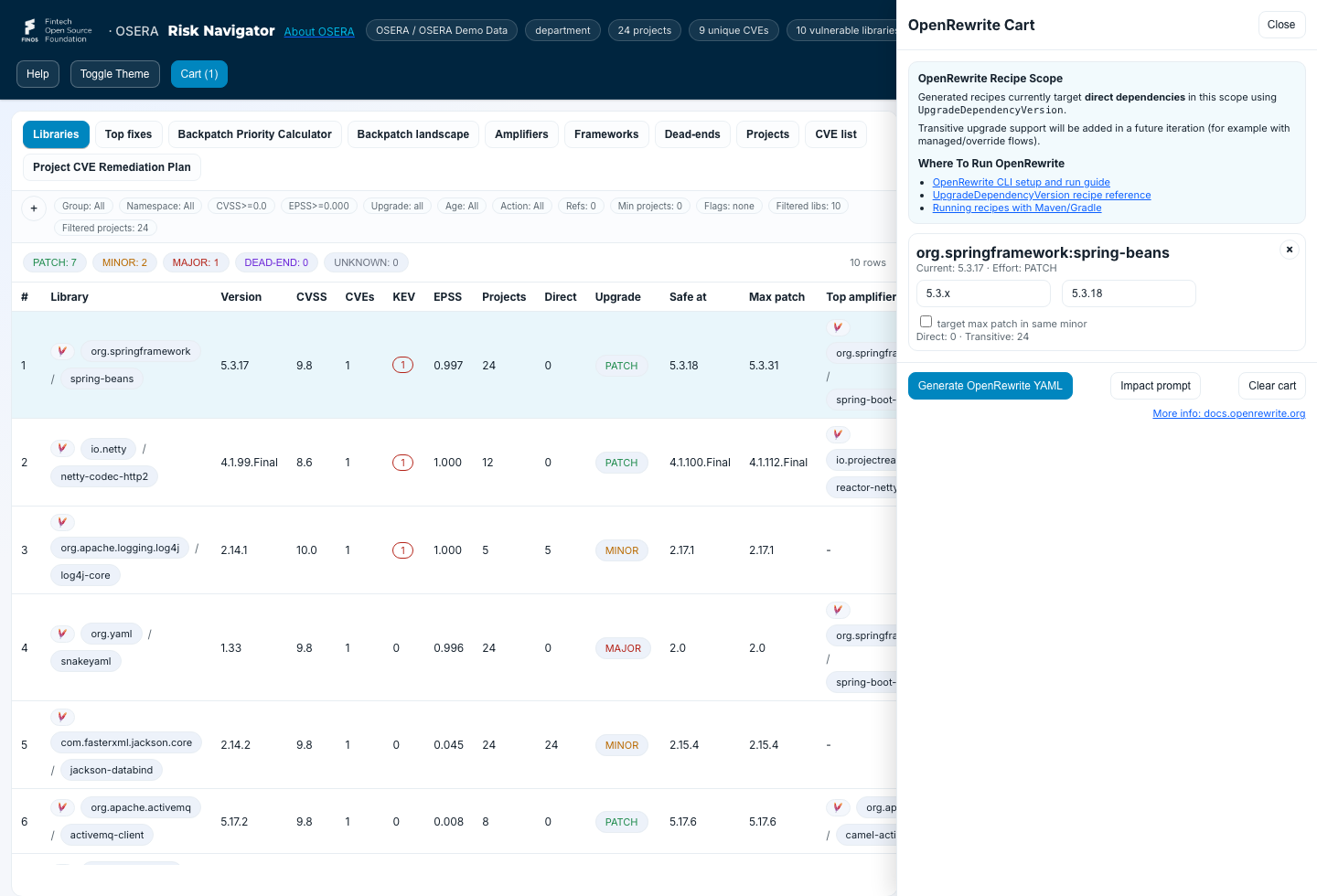Open More info: docs.openrewrite.org link
This screenshot has width=1317, height=896.
coord(1229,413)
